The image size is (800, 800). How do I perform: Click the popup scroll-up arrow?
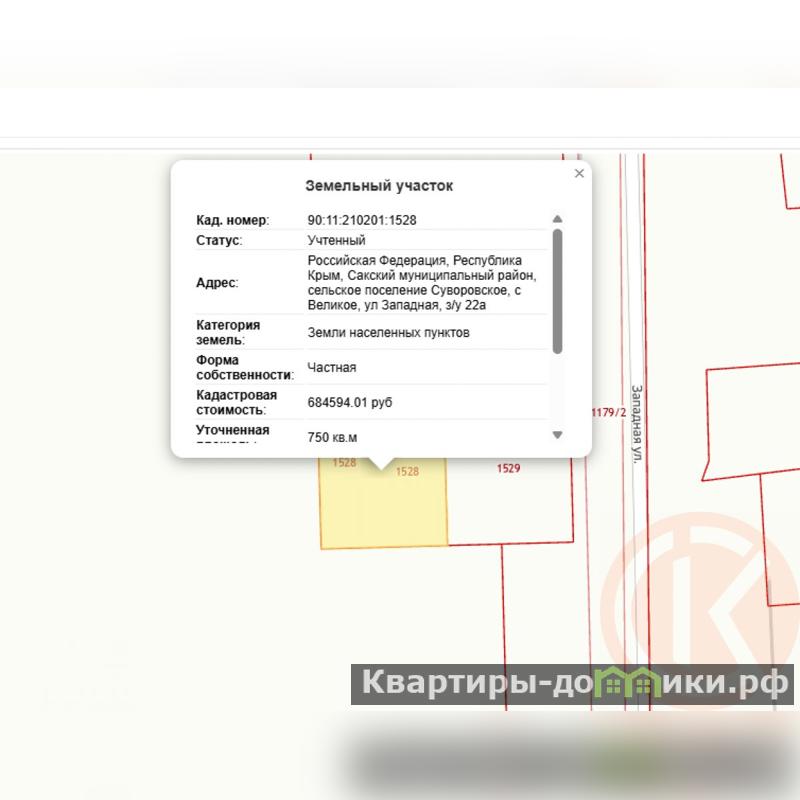tap(557, 219)
